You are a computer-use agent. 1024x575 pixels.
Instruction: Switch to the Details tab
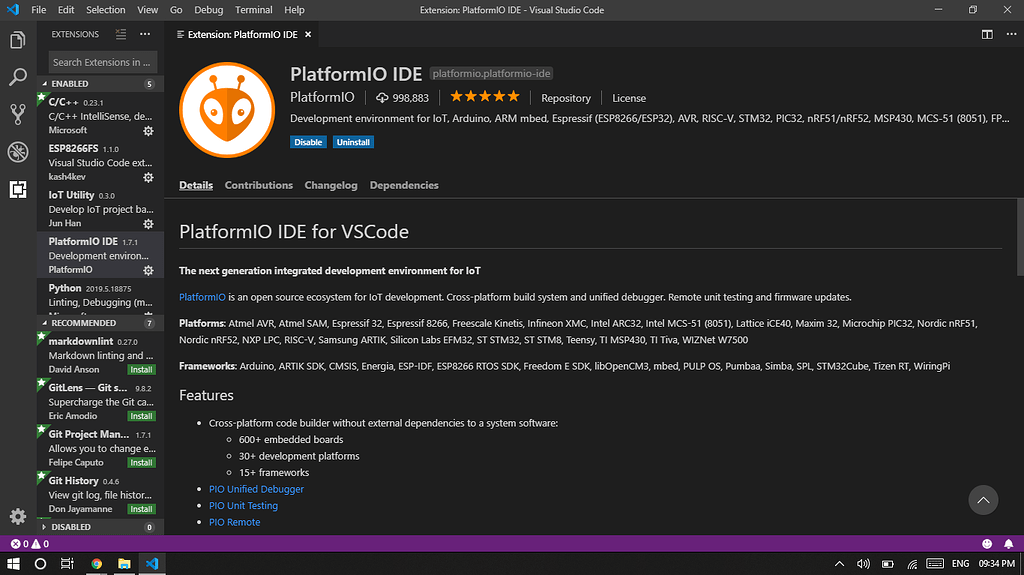[x=196, y=185]
